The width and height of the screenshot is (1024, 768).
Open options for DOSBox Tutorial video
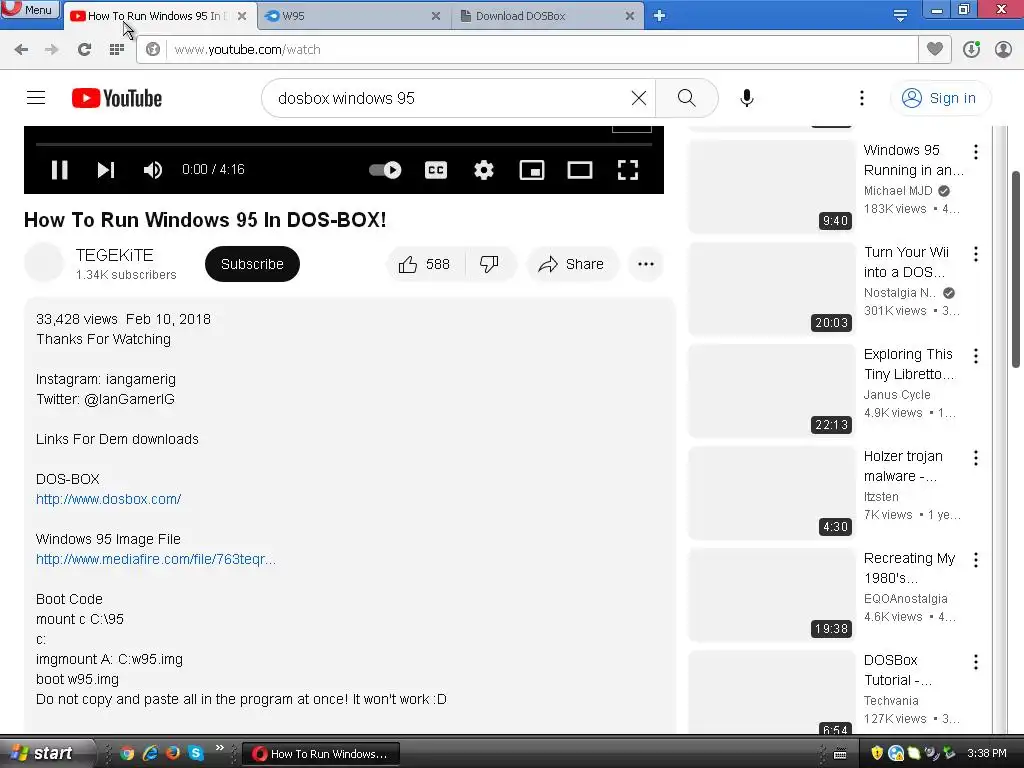tap(976, 662)
